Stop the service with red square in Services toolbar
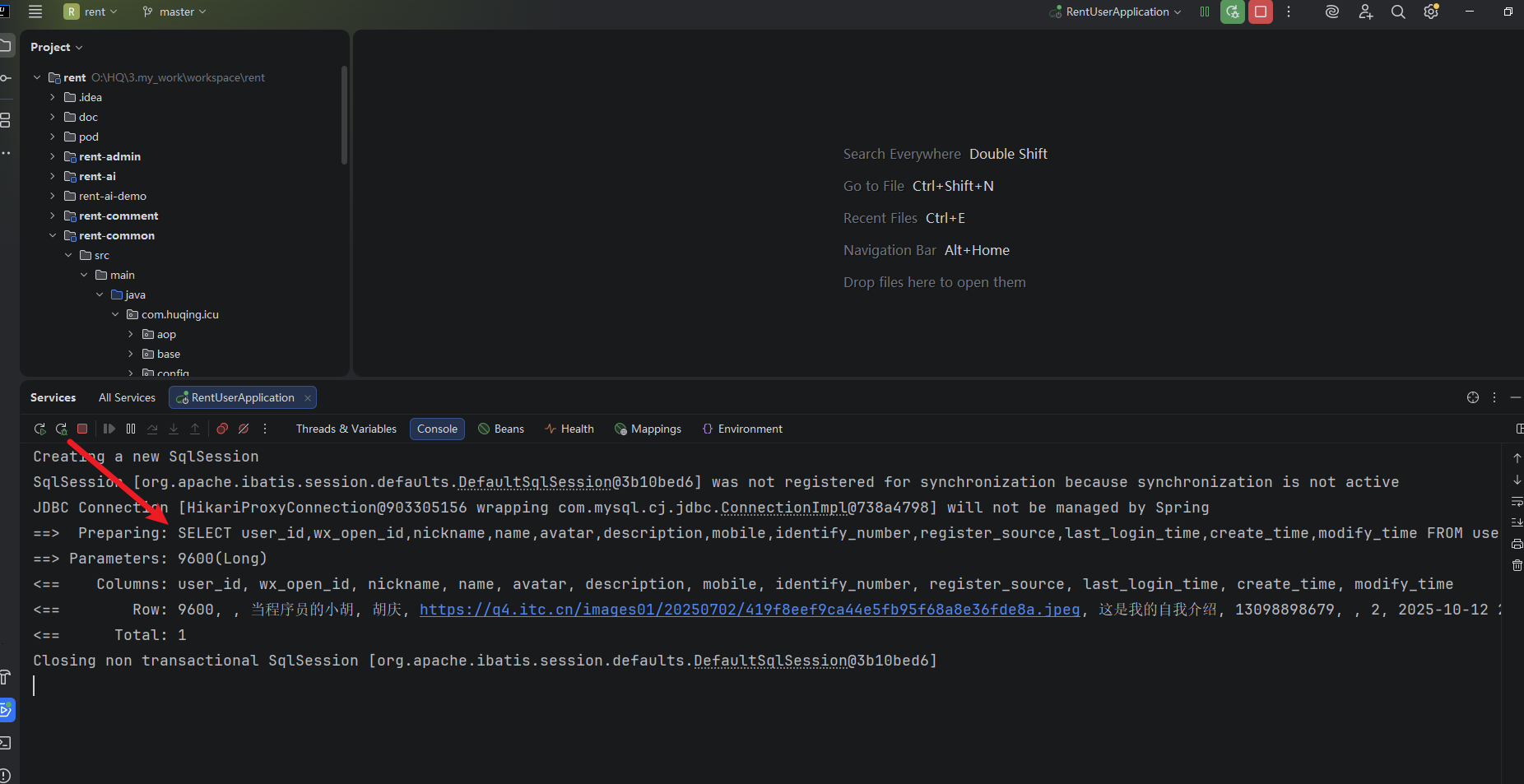The height and width of the screenshot is (784, 1524). (82, 429)
